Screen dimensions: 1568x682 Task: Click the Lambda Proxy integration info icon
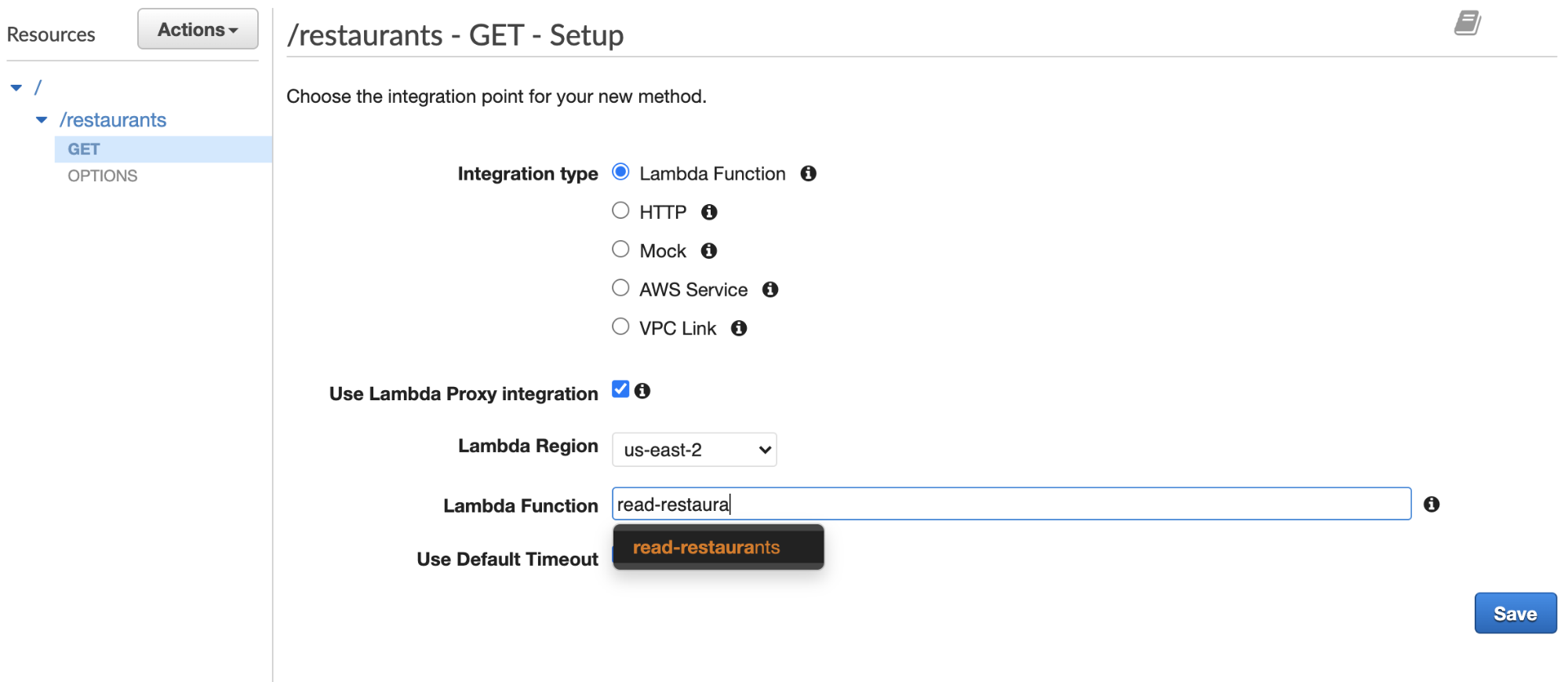coord(643,390)
